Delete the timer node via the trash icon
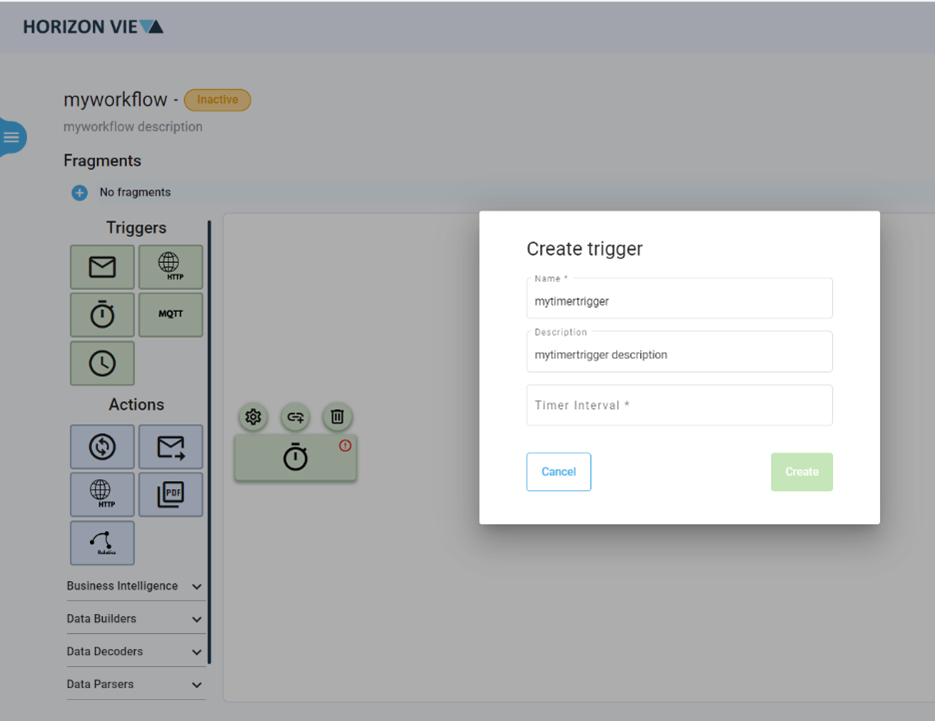935x721 pixels. tap(337, 417)
